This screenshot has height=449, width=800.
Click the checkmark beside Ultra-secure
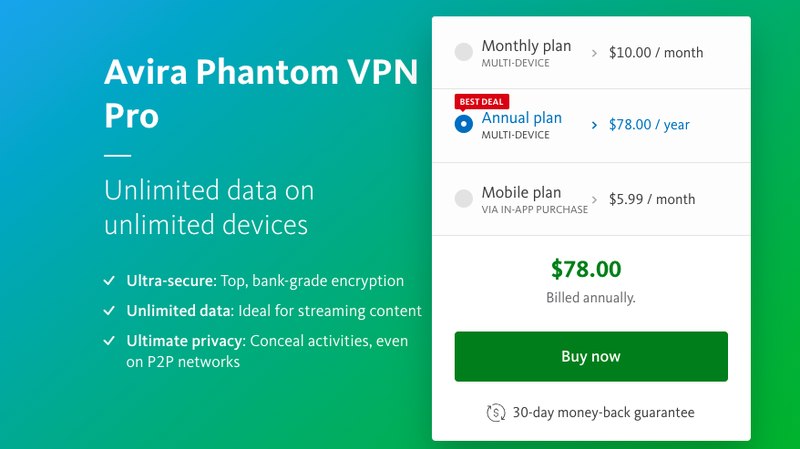click(x=109, y=281)
